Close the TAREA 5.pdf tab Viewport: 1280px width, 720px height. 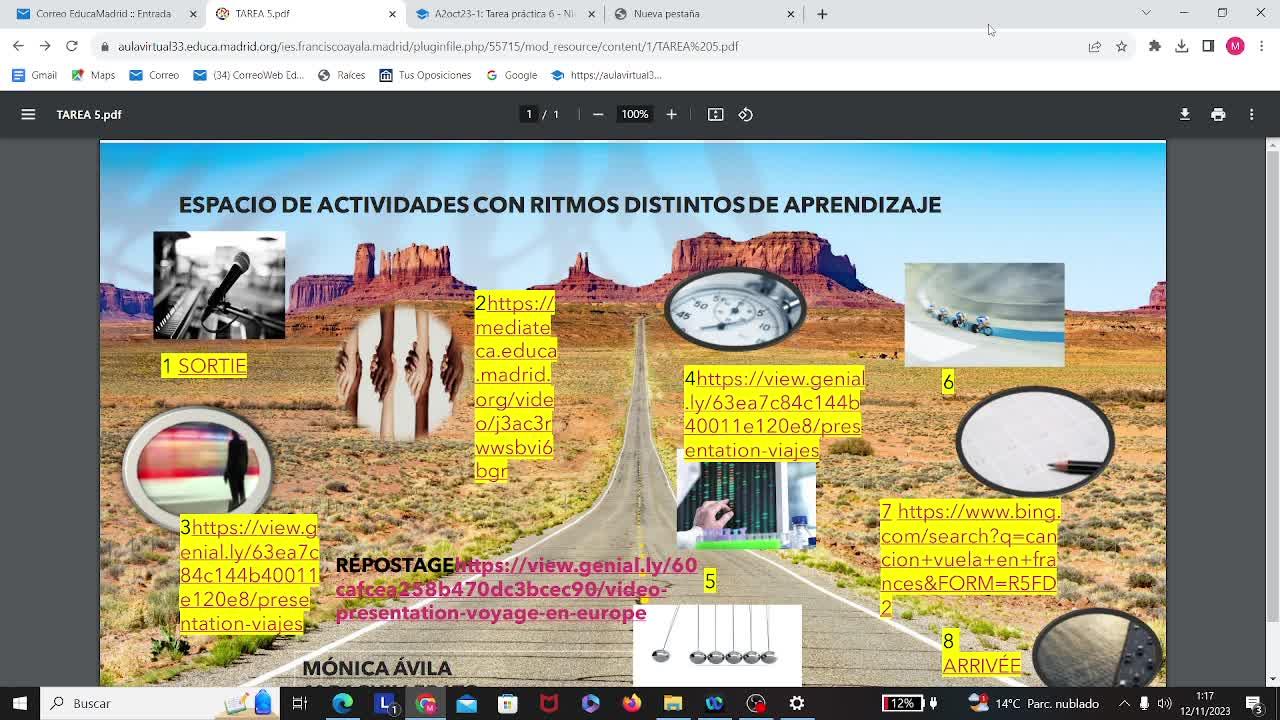(x=392, y=14)
